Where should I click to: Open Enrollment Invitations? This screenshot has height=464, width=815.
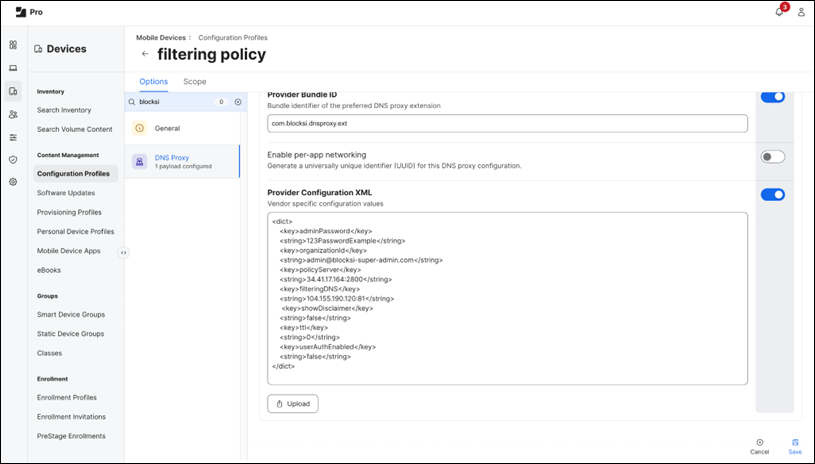(x=71, y=417)
